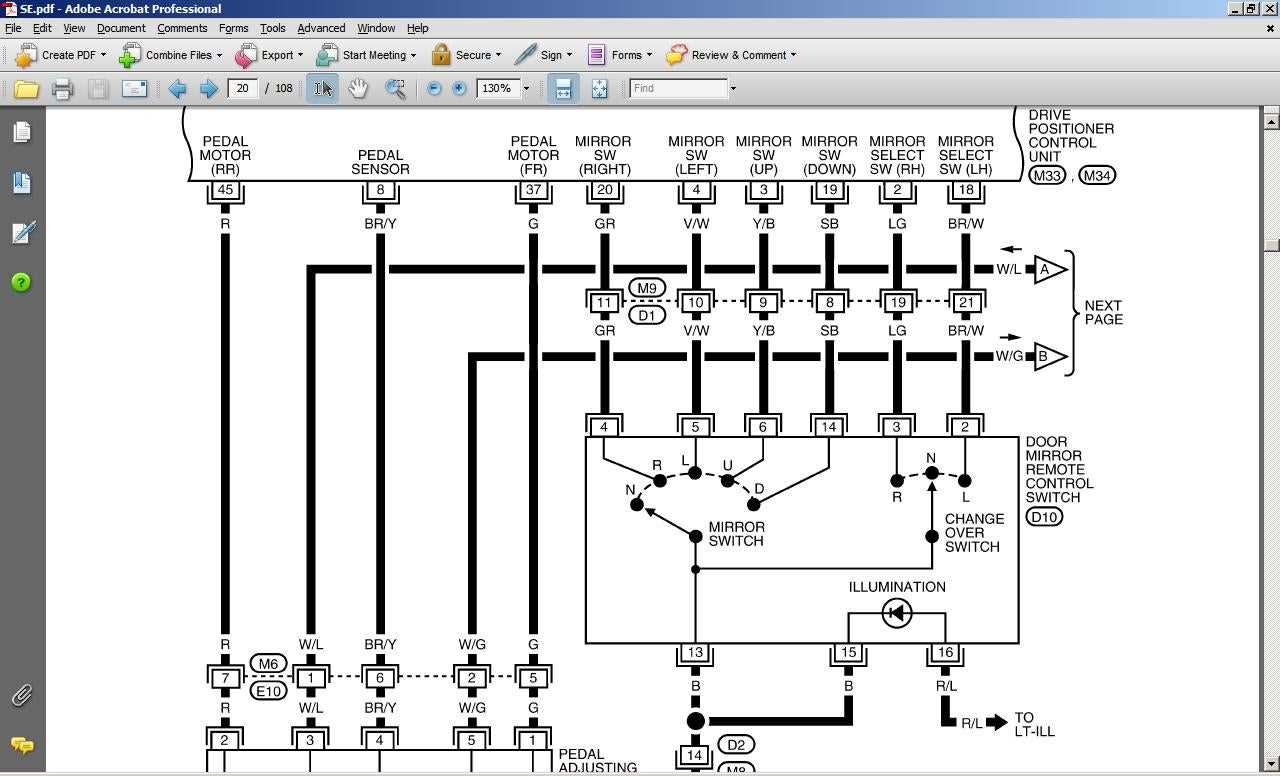Screen dimensions: 1280x776
Task: Click the Secure padlock button
Action: tap(465, 55)
